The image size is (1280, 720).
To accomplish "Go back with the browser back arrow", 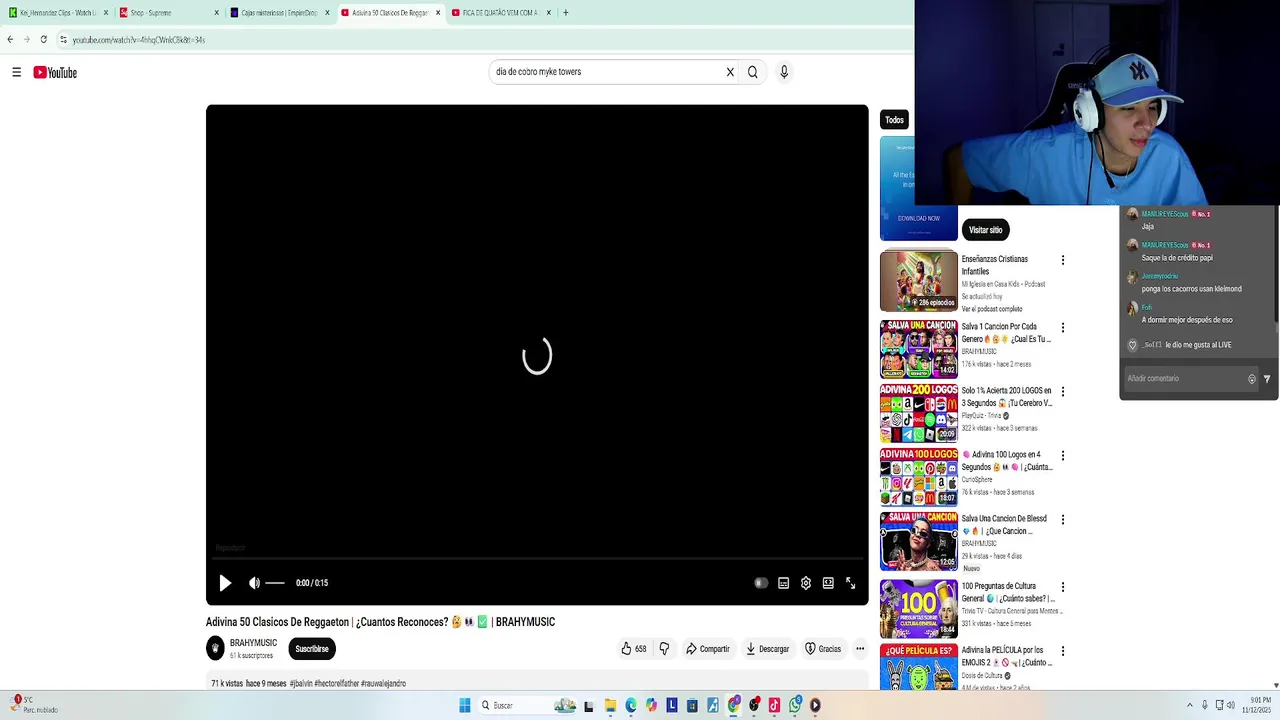I will (x=10, y=40).
